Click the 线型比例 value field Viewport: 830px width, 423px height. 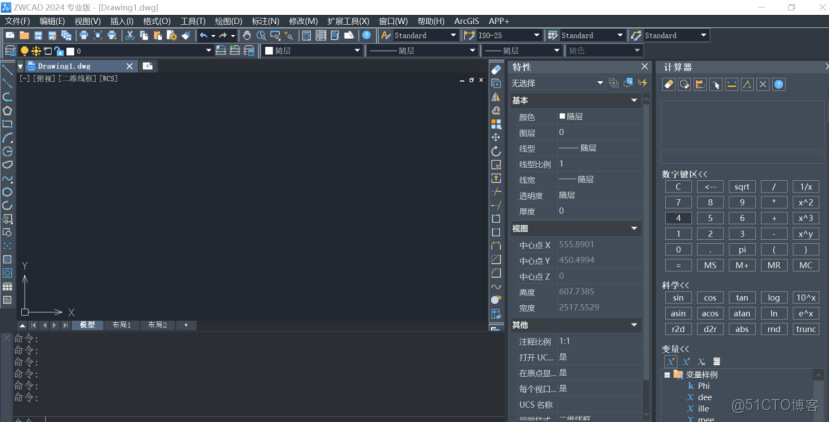pos(599,164)
